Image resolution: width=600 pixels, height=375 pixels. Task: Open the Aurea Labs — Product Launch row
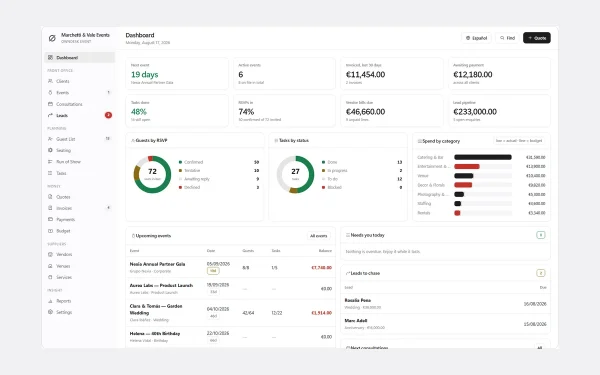point(230,289)
